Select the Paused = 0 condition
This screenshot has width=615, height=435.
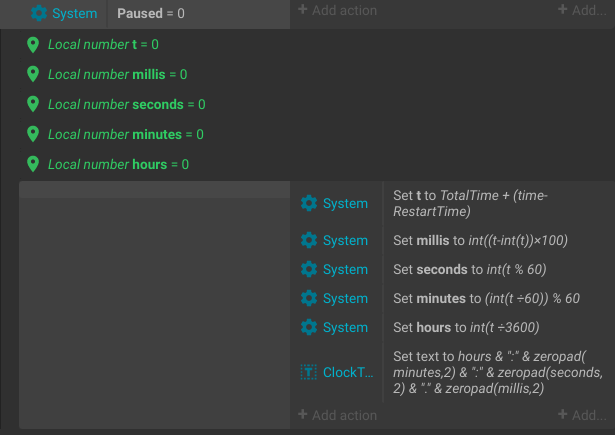151,13
